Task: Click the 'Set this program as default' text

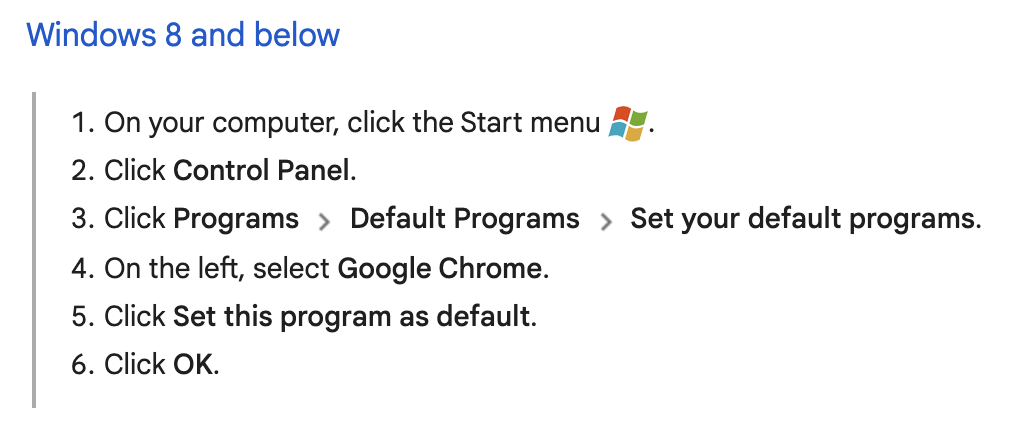Action: pos(352,316)
